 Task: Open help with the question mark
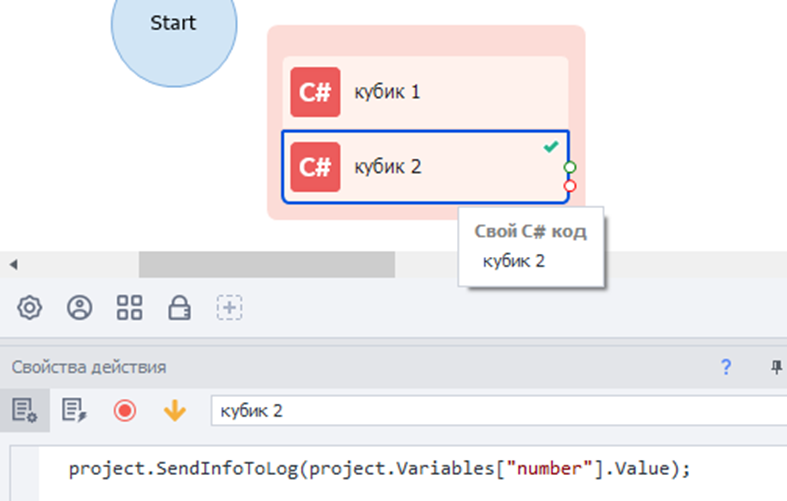coord(726,367)
